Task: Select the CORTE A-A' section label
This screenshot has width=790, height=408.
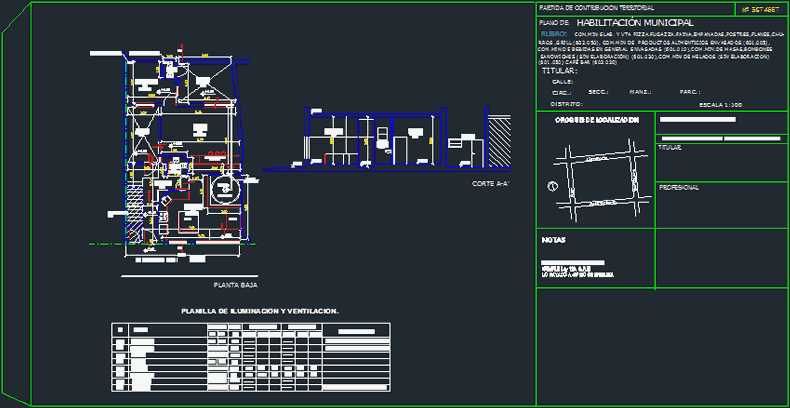Action: [491, 184]
